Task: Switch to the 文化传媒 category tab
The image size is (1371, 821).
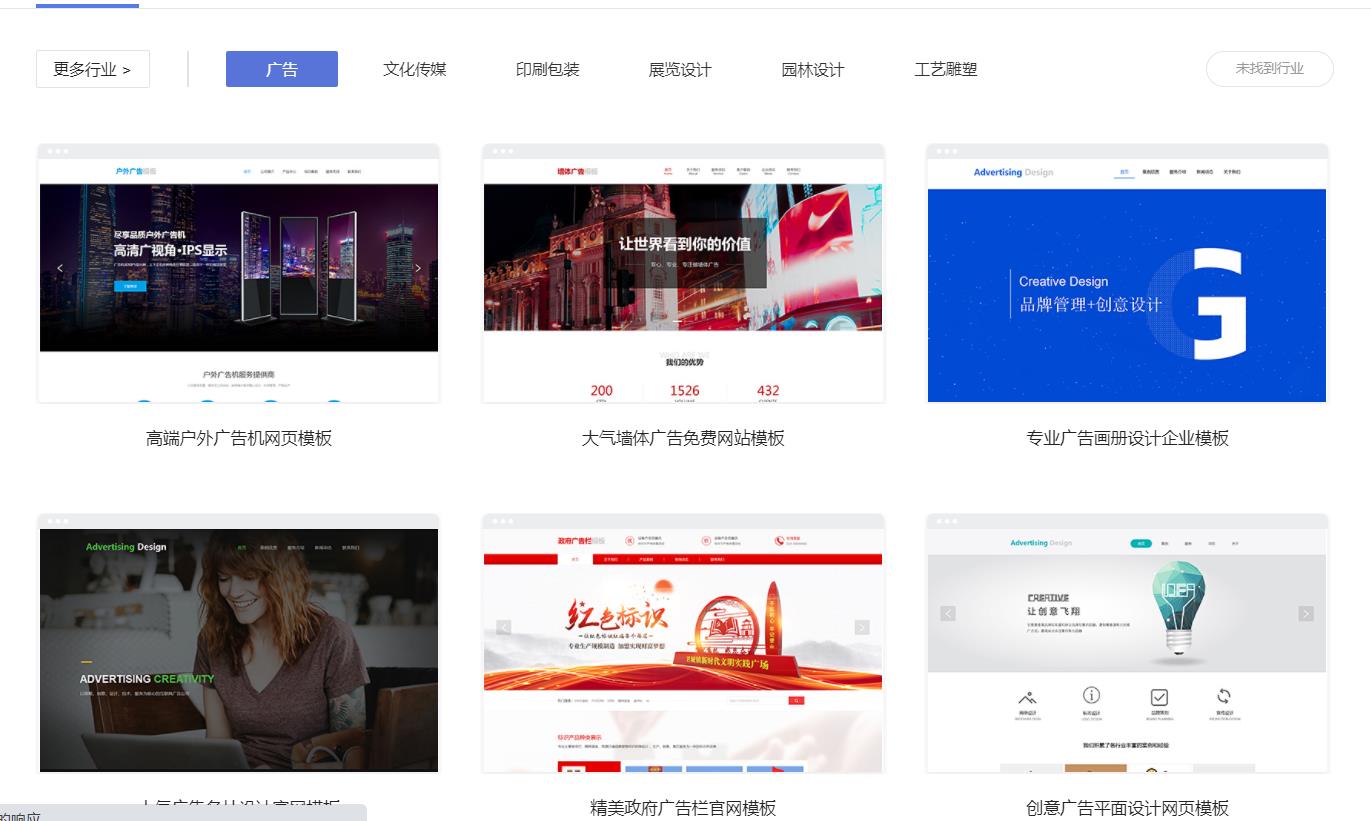Action: [x=414, y=69]
